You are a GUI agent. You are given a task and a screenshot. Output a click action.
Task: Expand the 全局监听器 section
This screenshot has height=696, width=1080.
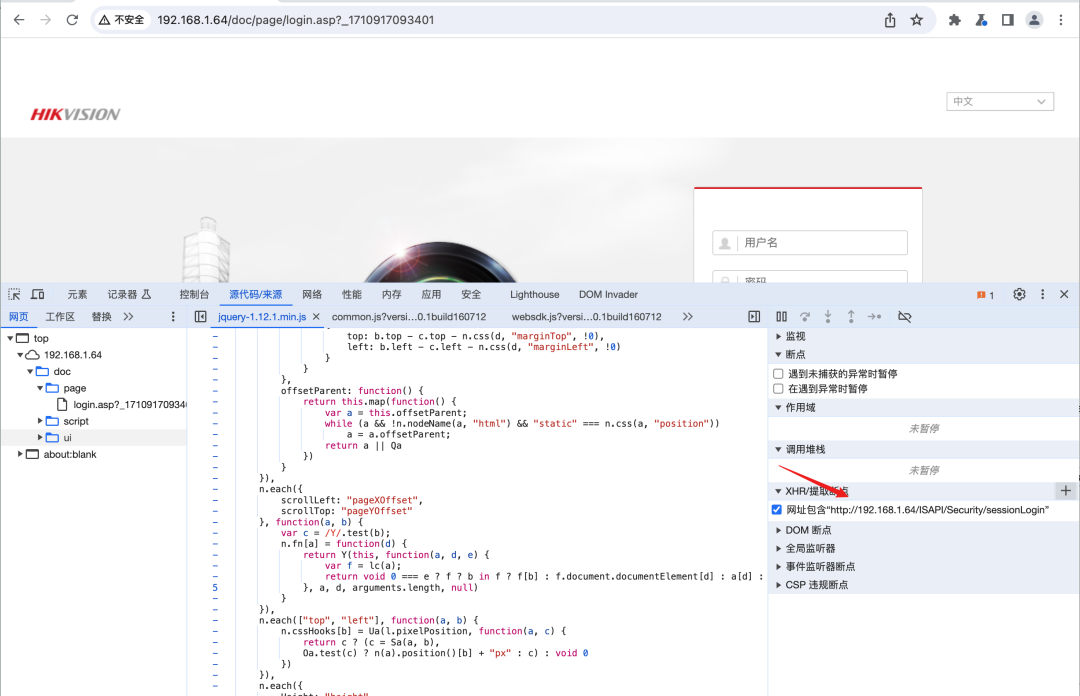(809, 549)
